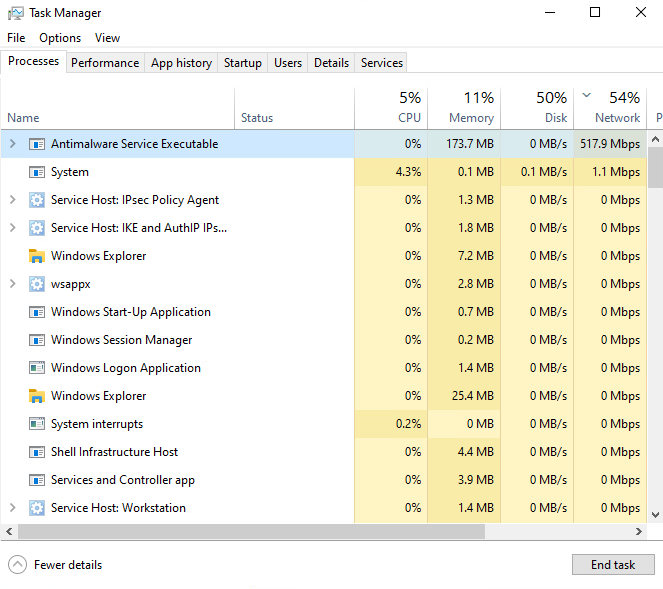This screenshot has height=589, width=663.
Task: Click the folder icon of the 25.4 MB Windows Explorer
Action: tap(37, 396)
